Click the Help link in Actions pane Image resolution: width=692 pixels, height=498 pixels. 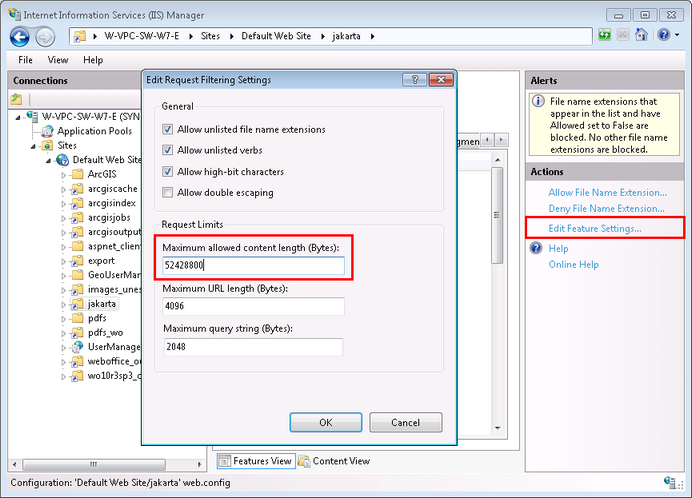click(x=558, y=248)
